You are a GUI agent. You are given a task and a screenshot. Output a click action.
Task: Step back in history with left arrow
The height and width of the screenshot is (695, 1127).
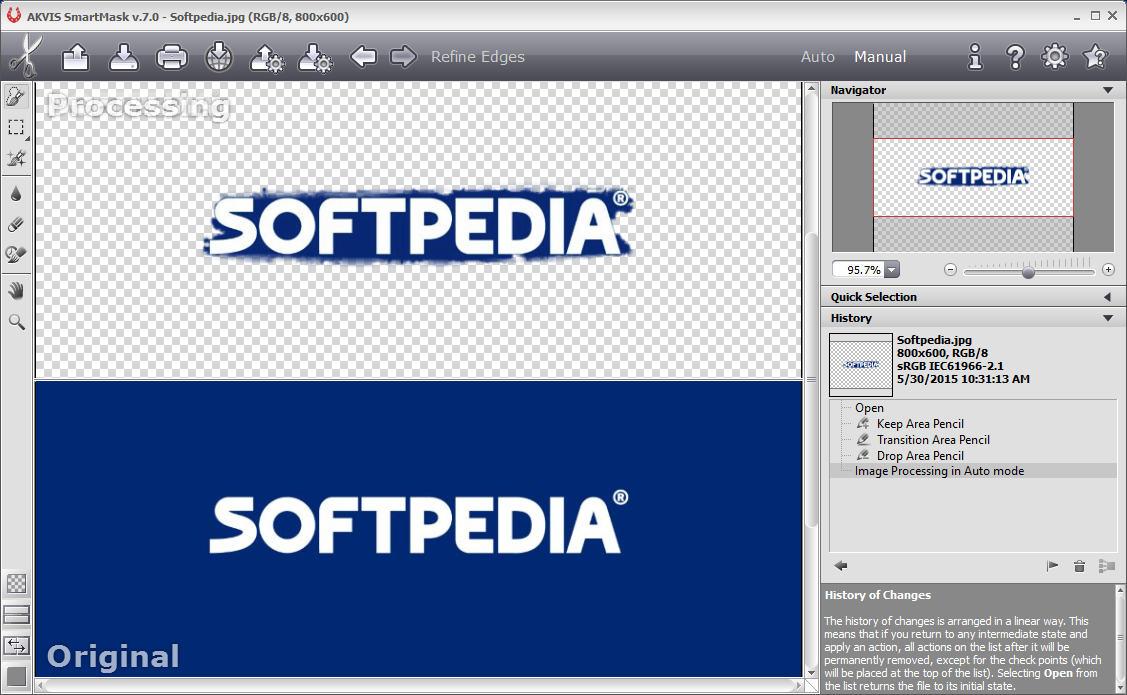click(x=840, y=566)
